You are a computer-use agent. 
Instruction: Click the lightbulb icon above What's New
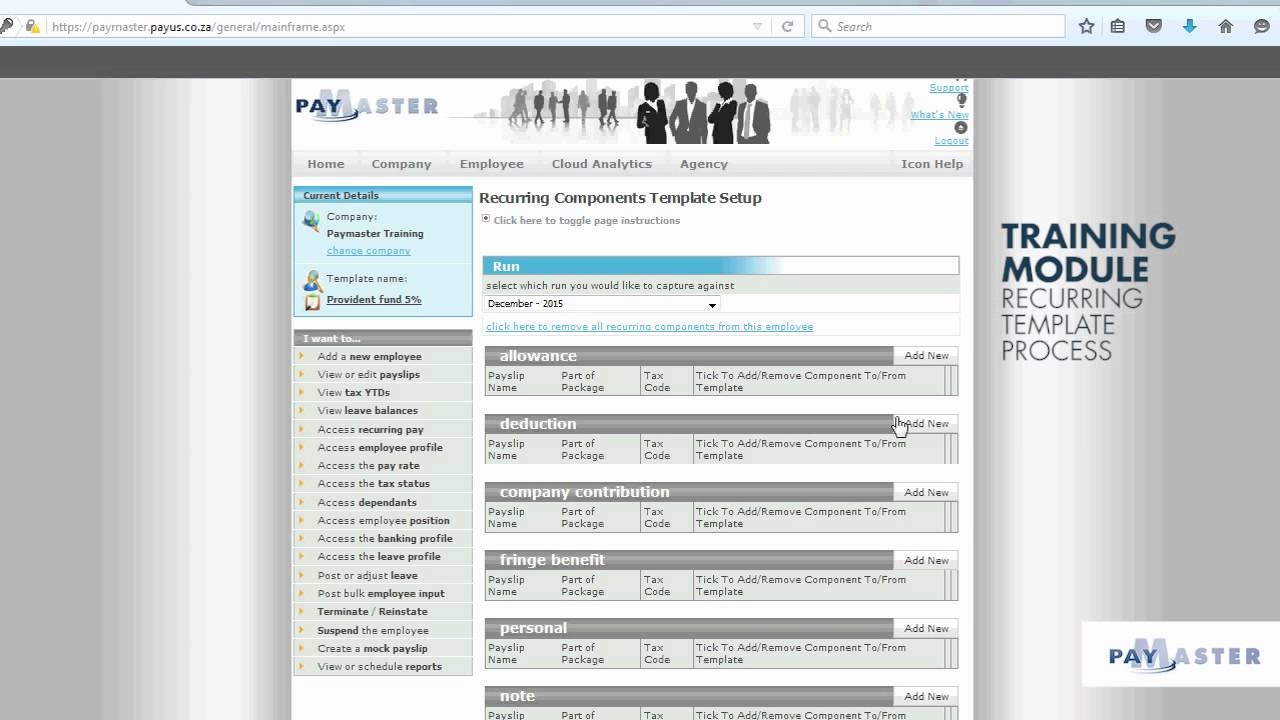tap(961, 100)
